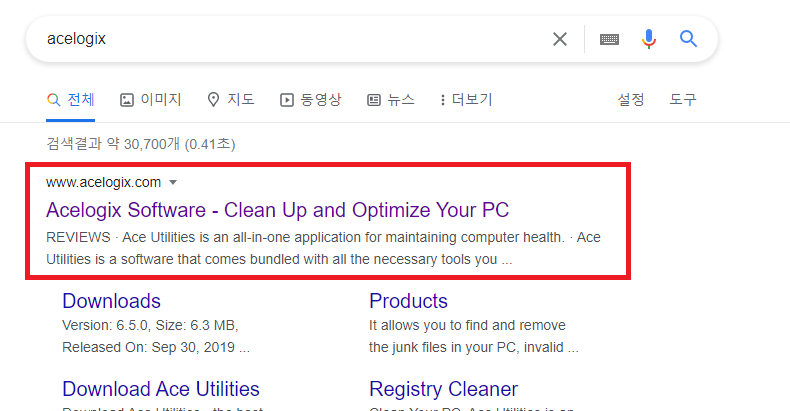Click the www.acelogix.com URL text

pos(103,182)
